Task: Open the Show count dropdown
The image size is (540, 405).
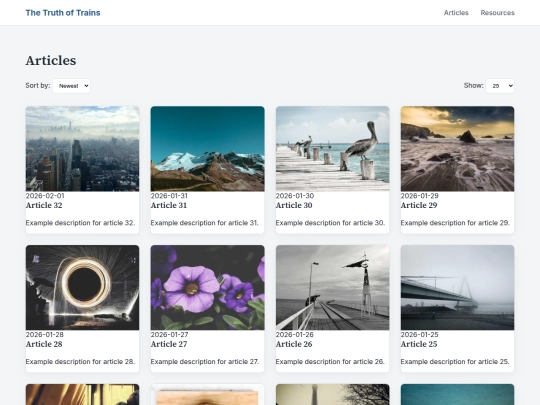Action: tap(500, 86)
